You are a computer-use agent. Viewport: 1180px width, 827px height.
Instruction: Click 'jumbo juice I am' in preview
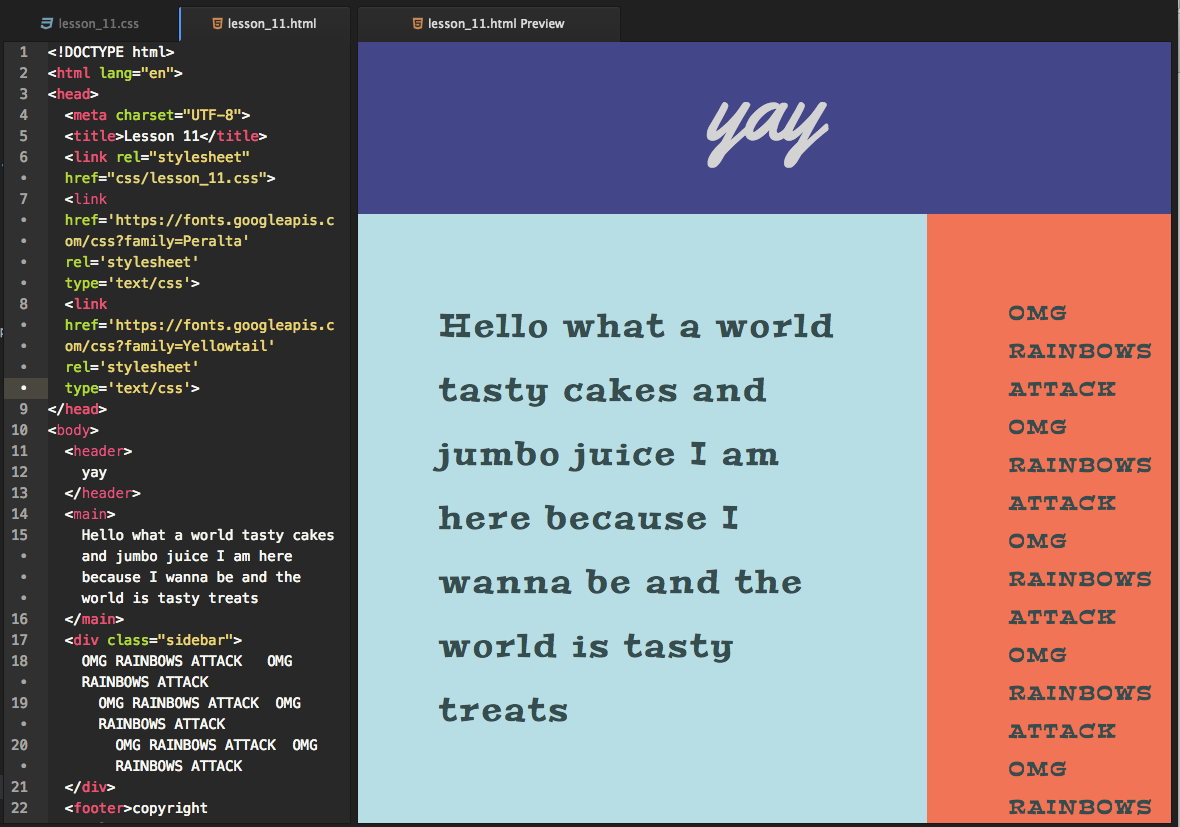tap(607, 455)
